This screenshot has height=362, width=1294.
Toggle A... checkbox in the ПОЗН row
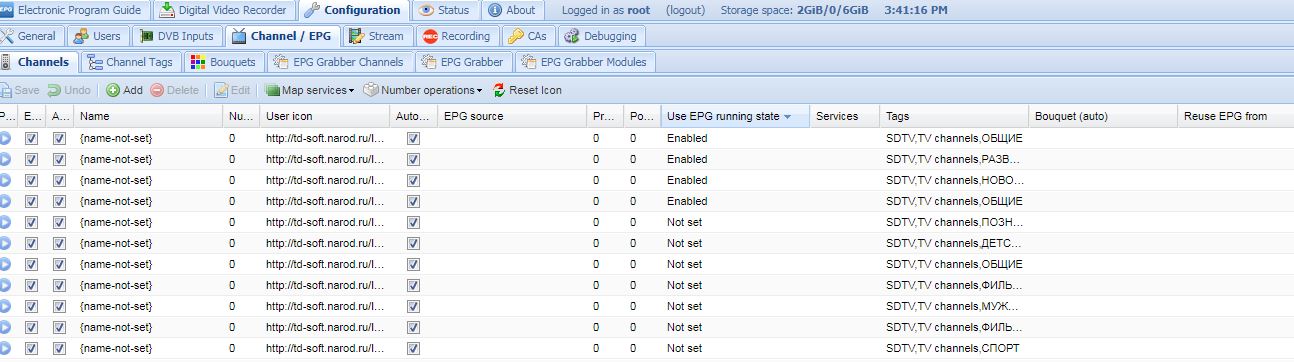pos(60,222)
